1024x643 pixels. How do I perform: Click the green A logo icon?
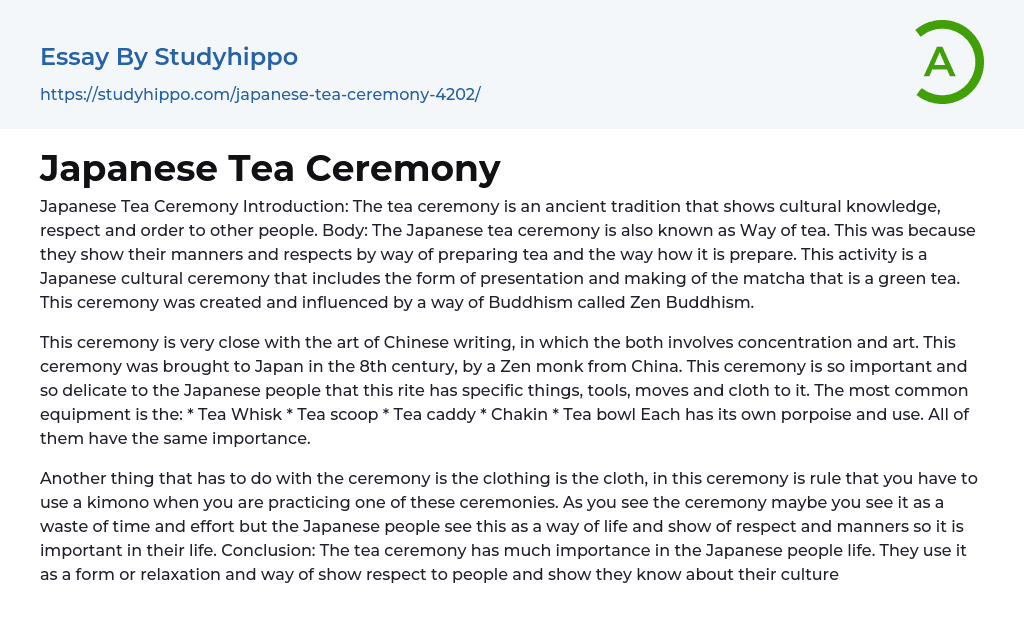948,62
